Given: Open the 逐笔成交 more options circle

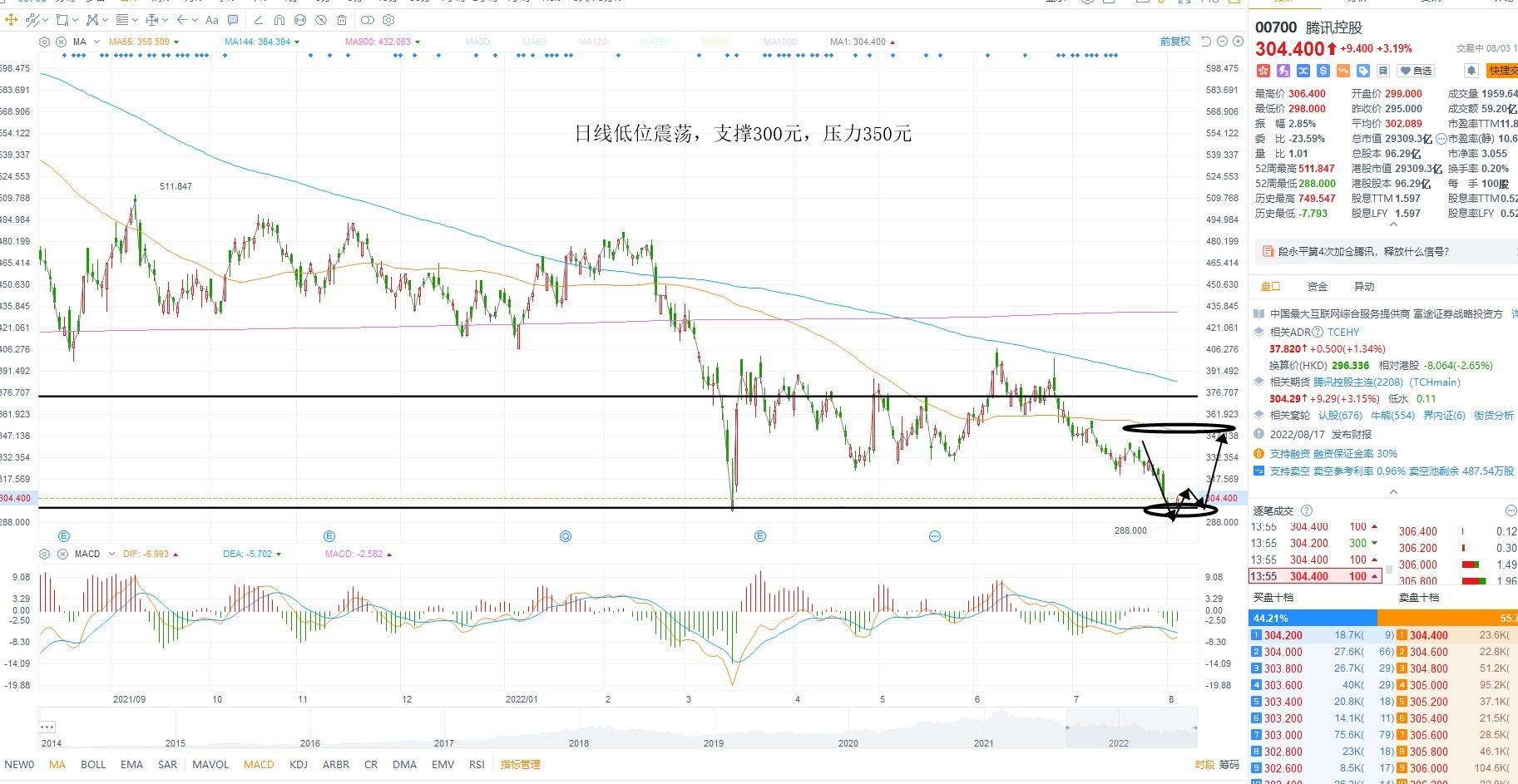Looking at the screenshot, I should click(1511, 510).
